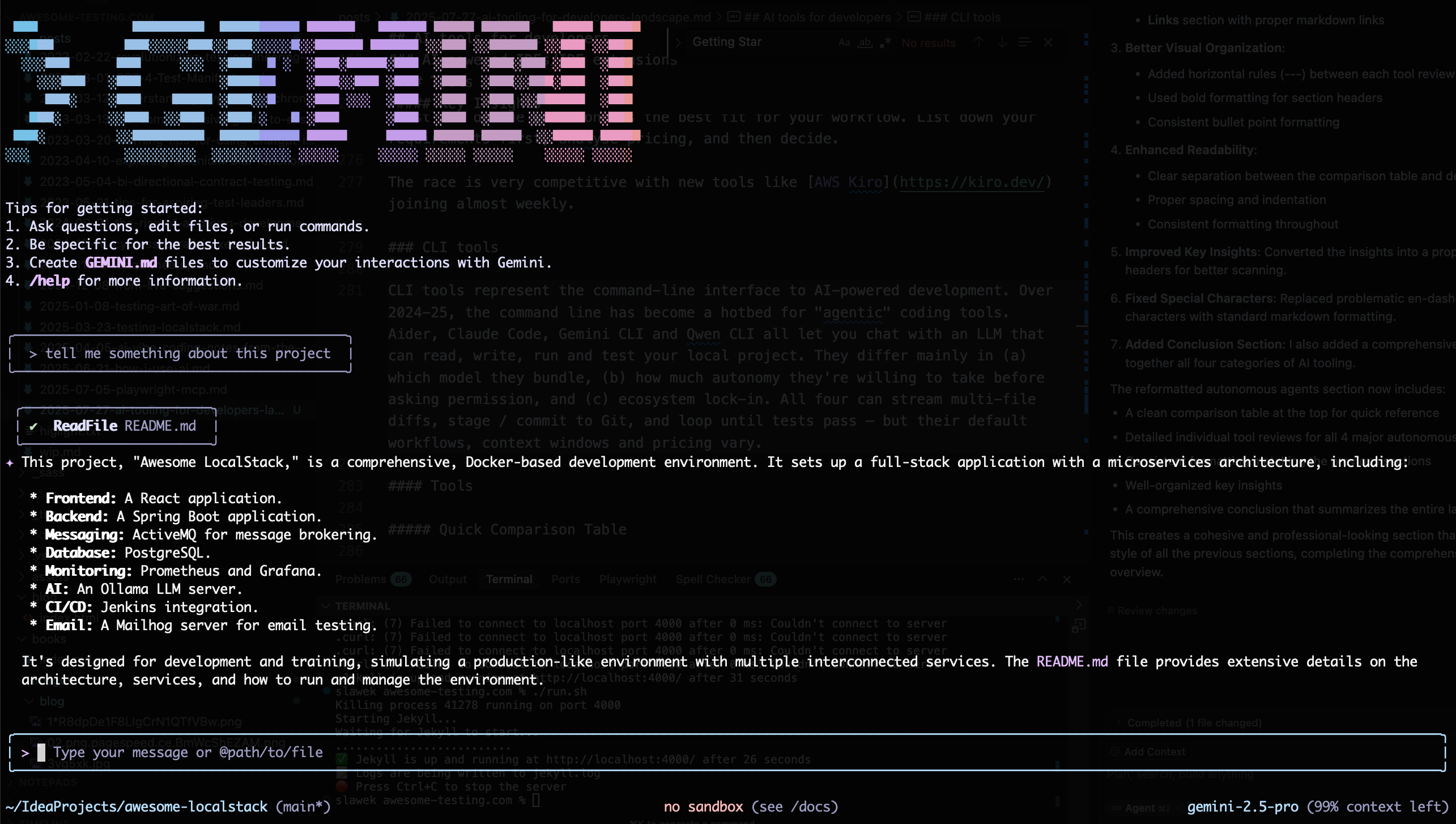Viewport: 1456px width, 824px height.
Task: Toggle Use Regular Expression in the find widget
Action: point(887,43)
